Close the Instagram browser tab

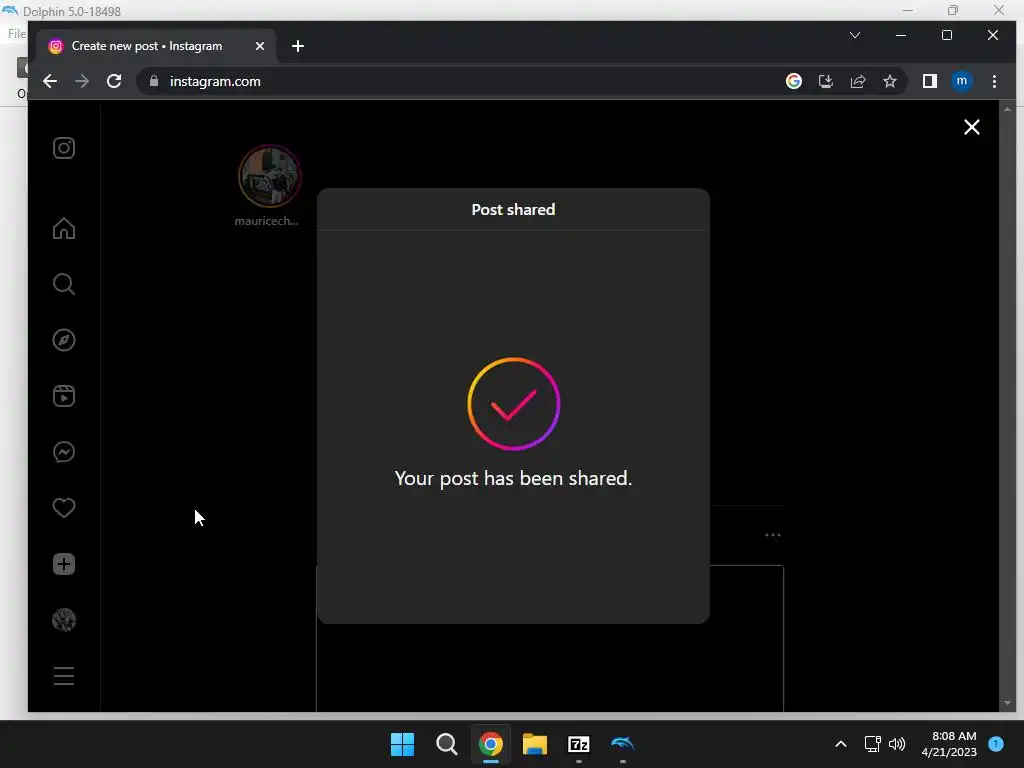point(260,46)
